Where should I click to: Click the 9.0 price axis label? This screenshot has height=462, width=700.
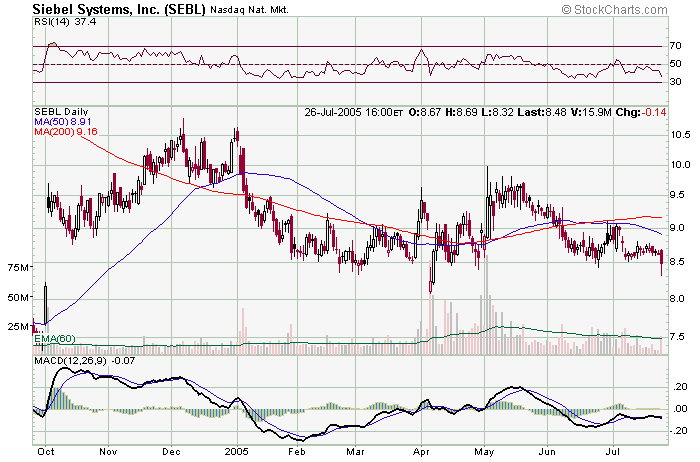point(678,228)
